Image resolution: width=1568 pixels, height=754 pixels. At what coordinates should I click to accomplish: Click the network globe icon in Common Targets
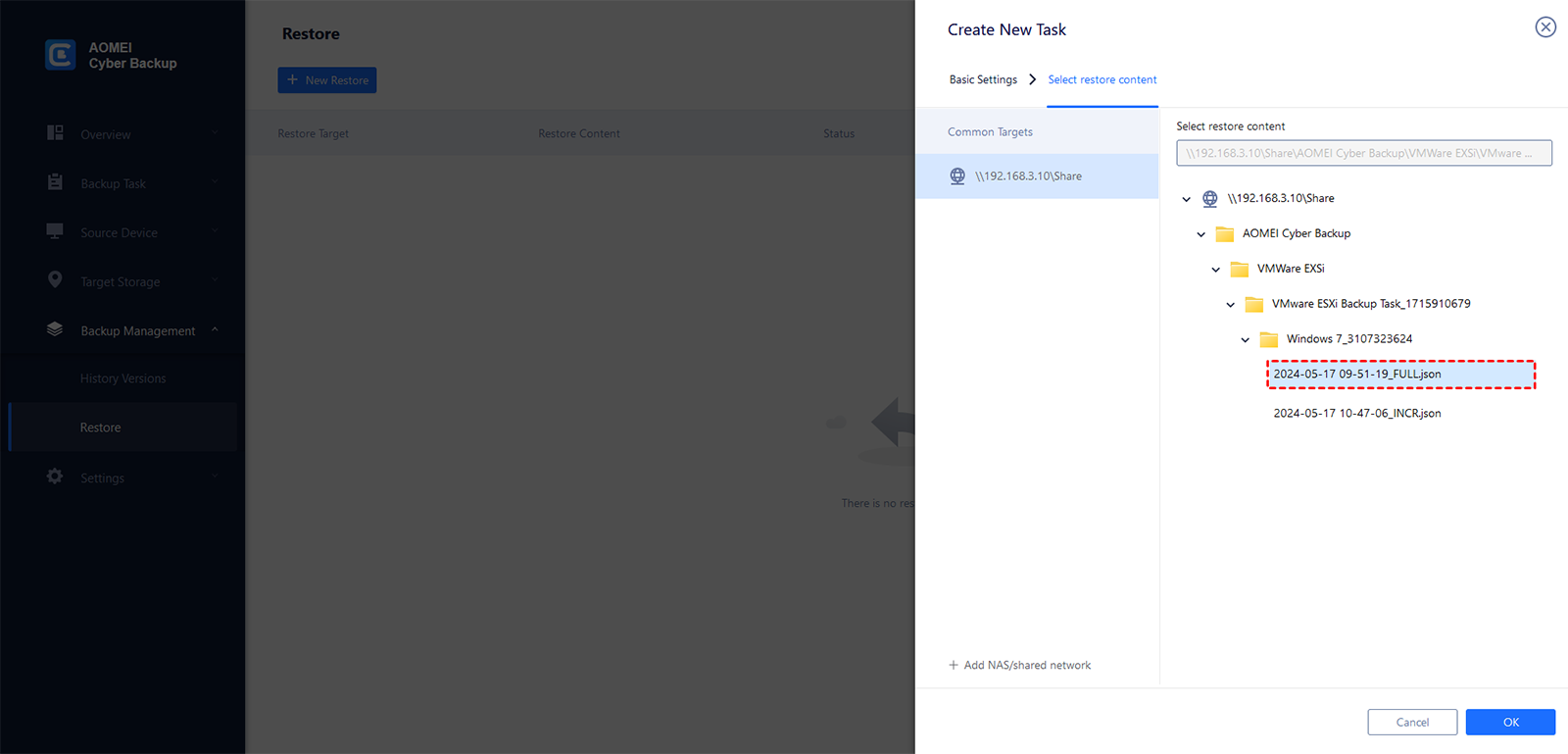pyautogui.click(x=957, y=176)
